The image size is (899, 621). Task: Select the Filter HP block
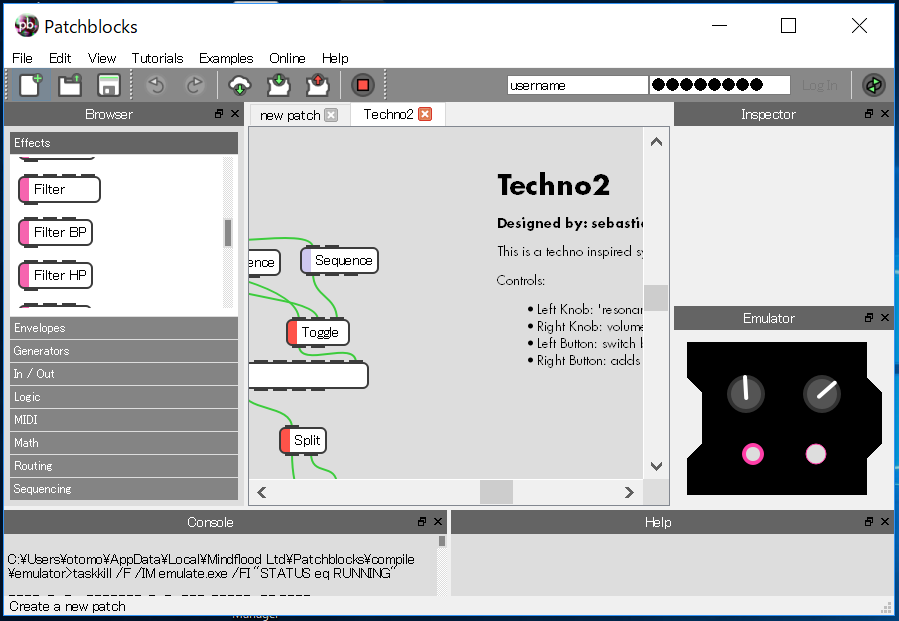(x=56, y=275)
